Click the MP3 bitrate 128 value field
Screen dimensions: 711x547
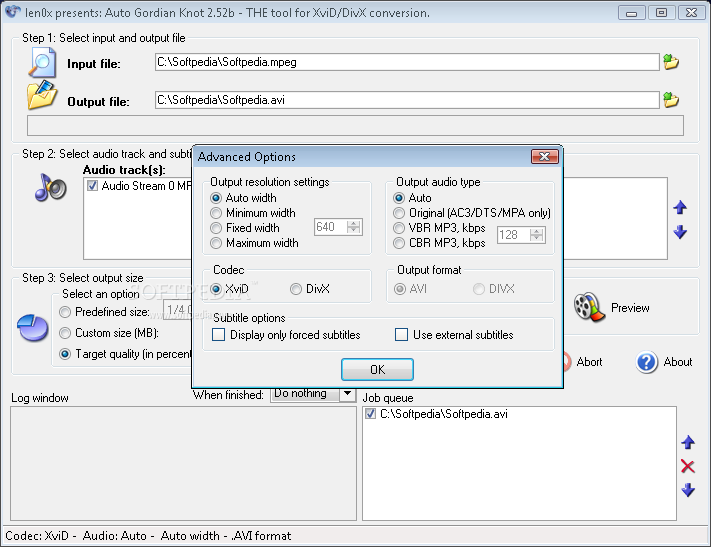coord(513,234)
